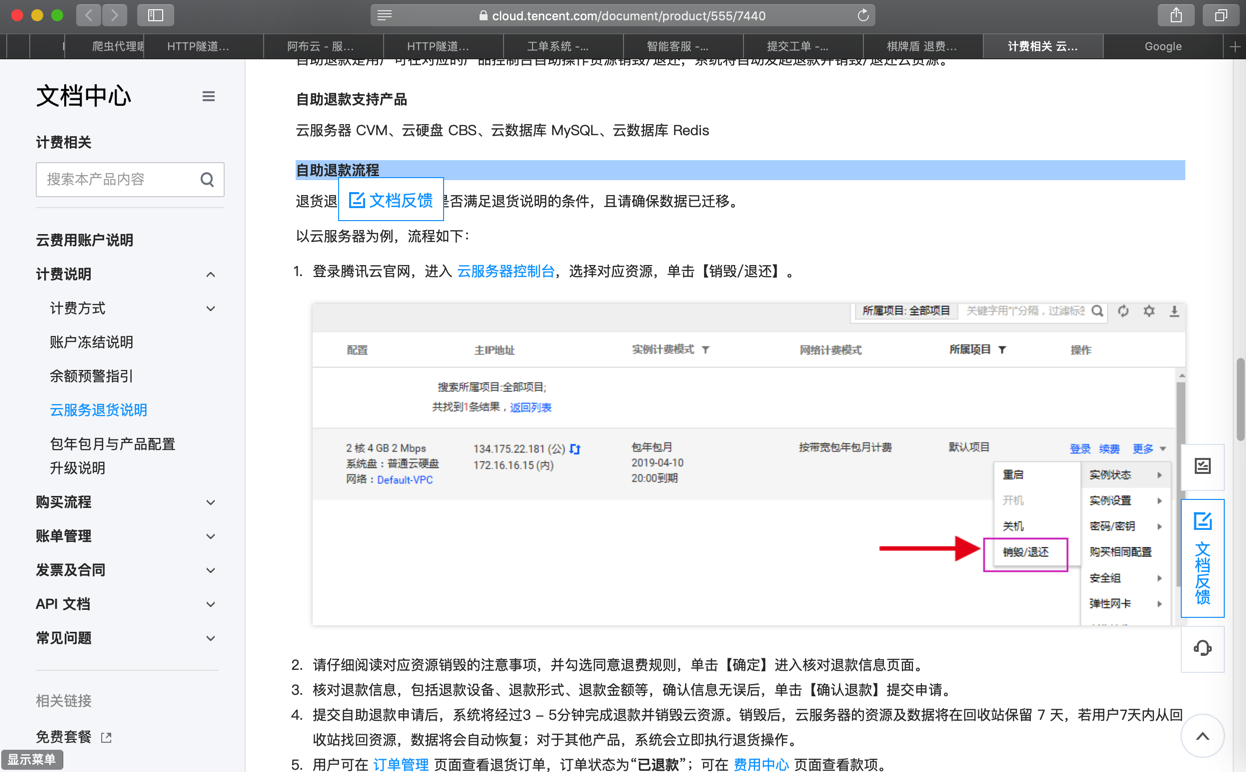Expand 账单管理 chevron
This screenshot has height=772, width=1246.
tap(210, 536)
